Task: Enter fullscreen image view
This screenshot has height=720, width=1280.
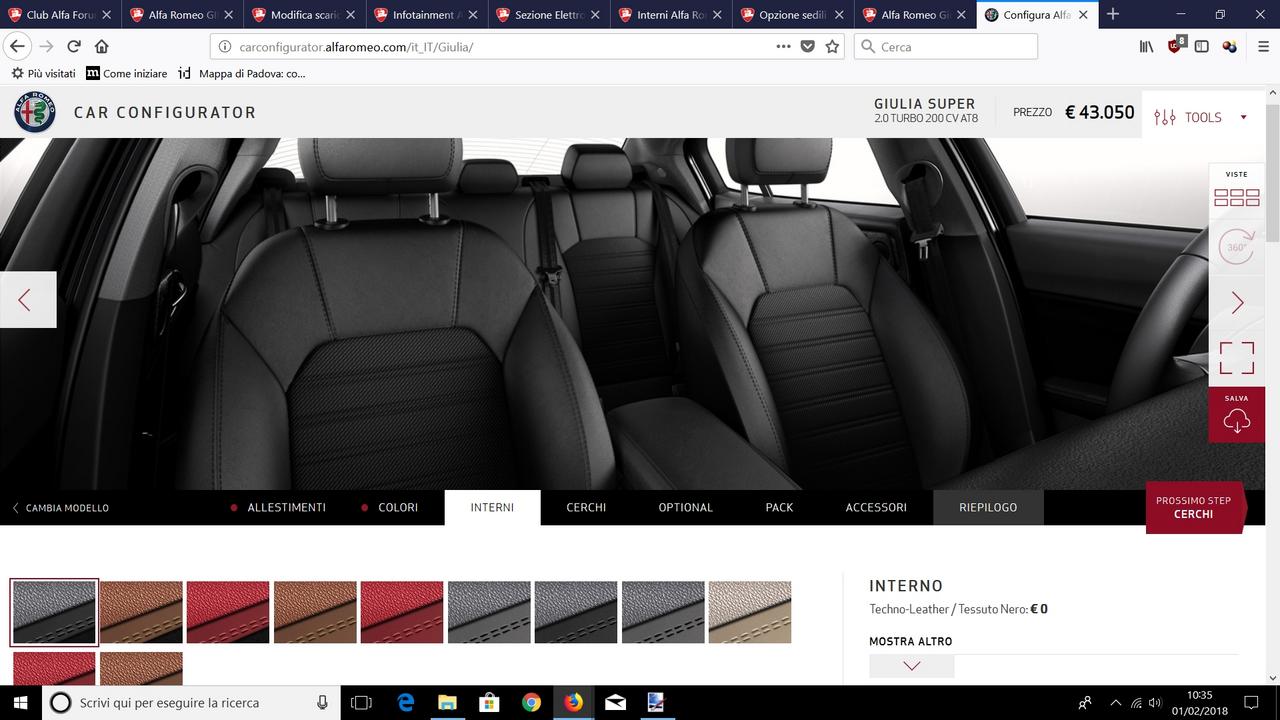Action: 1237,357
